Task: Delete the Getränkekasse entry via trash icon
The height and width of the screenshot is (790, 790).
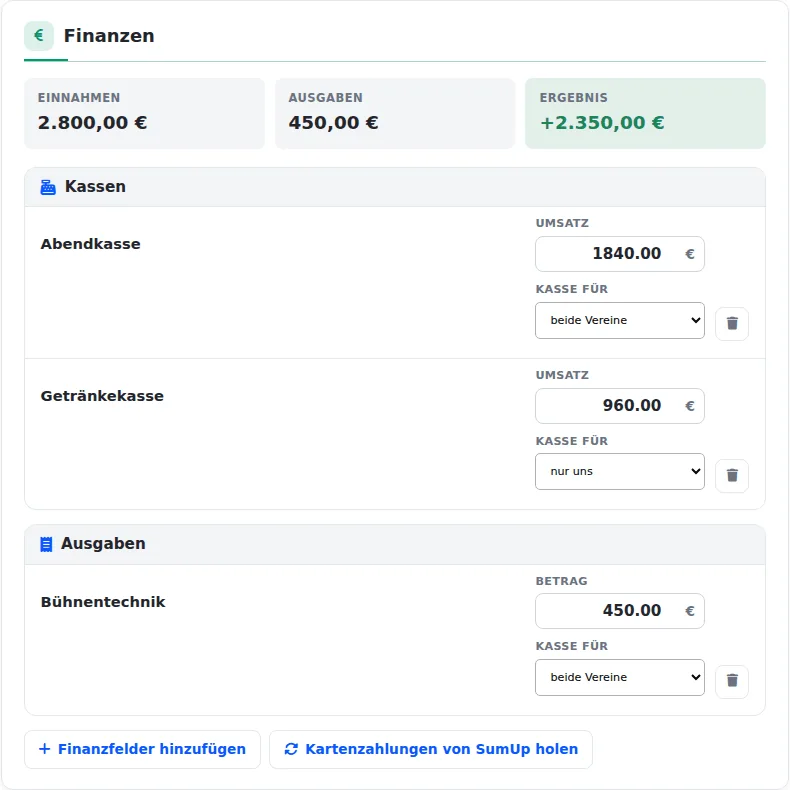Action: (732, 475)
